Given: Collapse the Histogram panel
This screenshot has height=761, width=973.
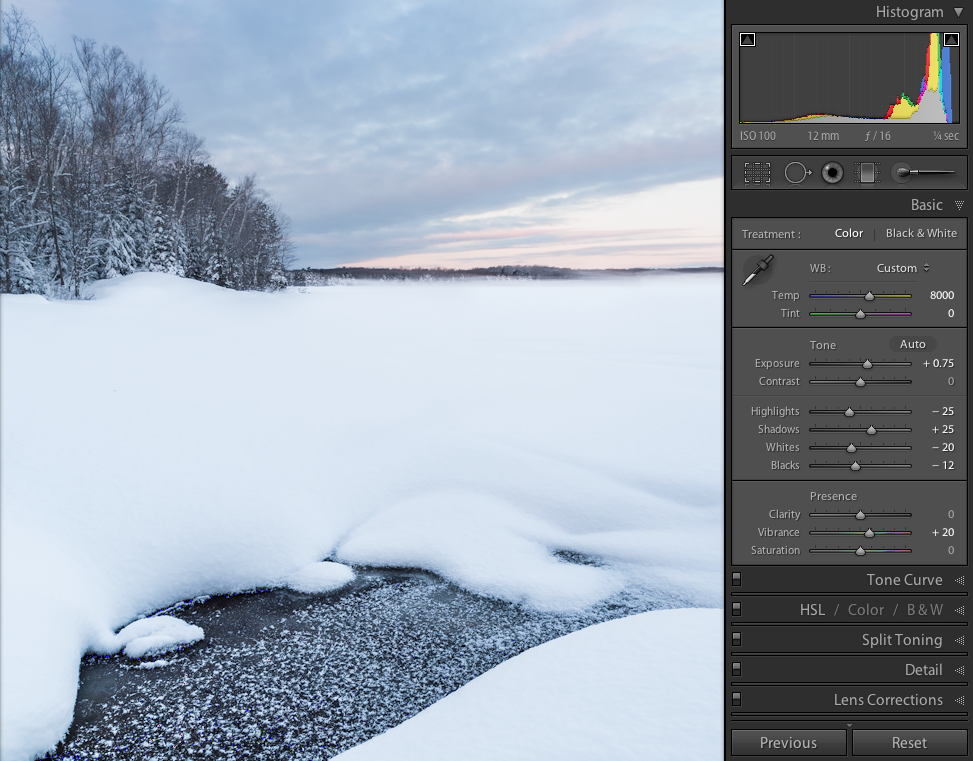Looking at the screenshot, I should (x=958, y=12).
